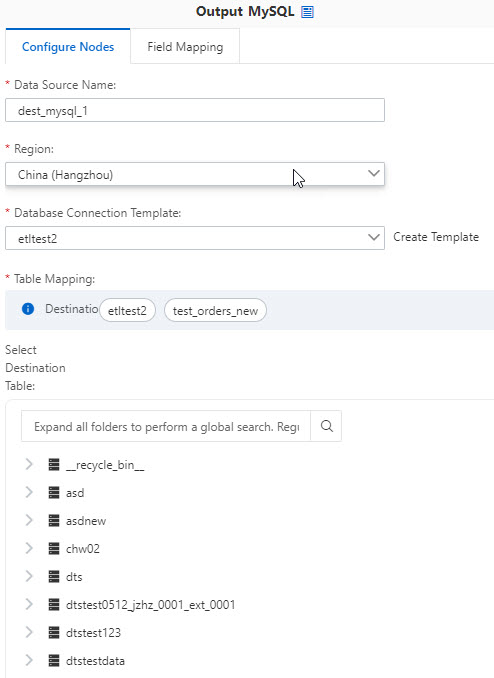
Task: Focus the destination table search box
Action: click(x=166, y=426)
